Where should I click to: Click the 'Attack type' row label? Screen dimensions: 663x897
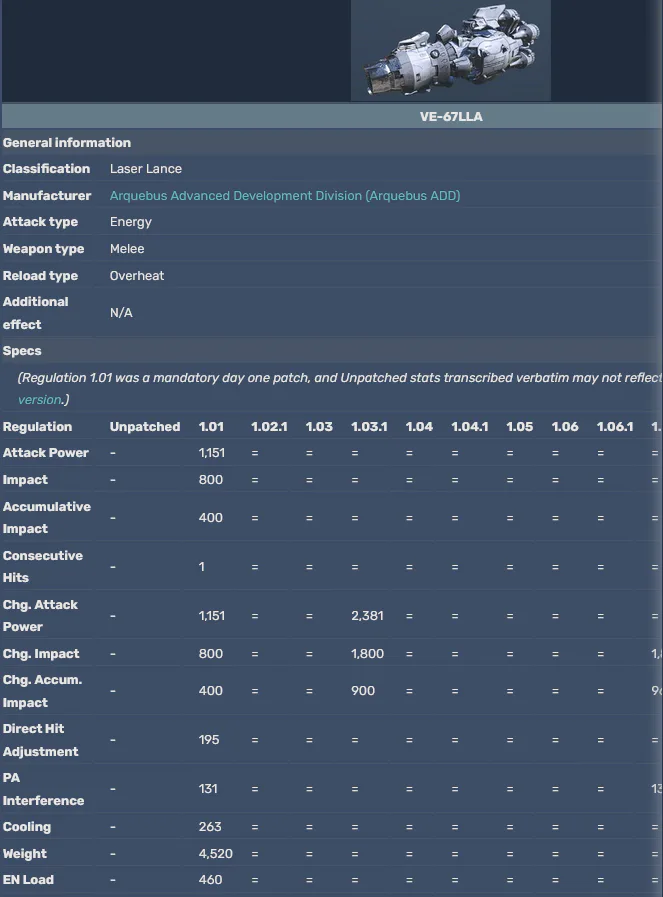coord(40,222)
